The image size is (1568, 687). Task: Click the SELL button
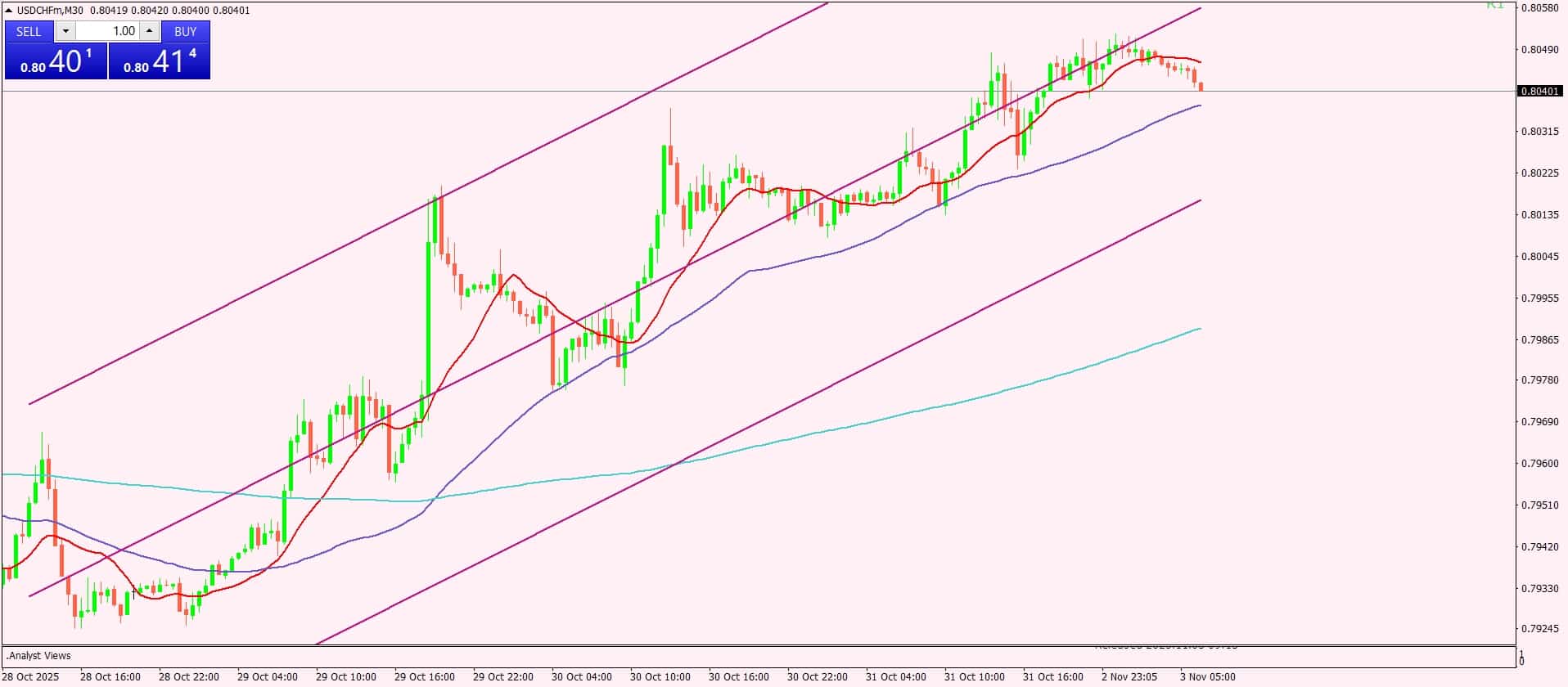[29, 31]
